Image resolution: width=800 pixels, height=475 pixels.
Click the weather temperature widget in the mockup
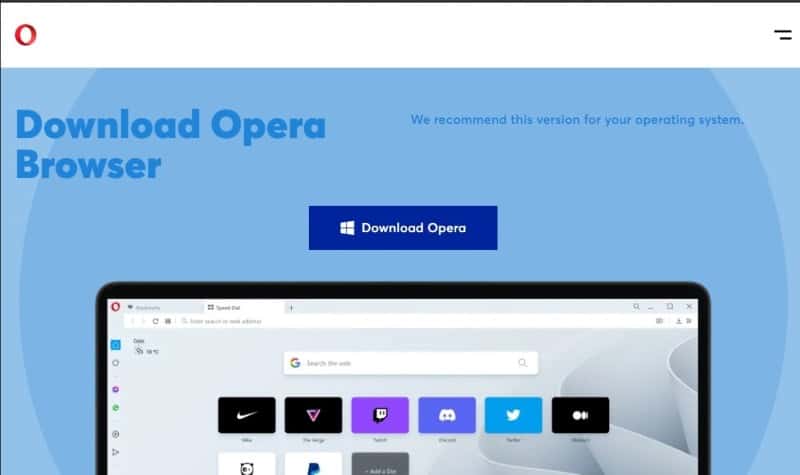[146, 347]
